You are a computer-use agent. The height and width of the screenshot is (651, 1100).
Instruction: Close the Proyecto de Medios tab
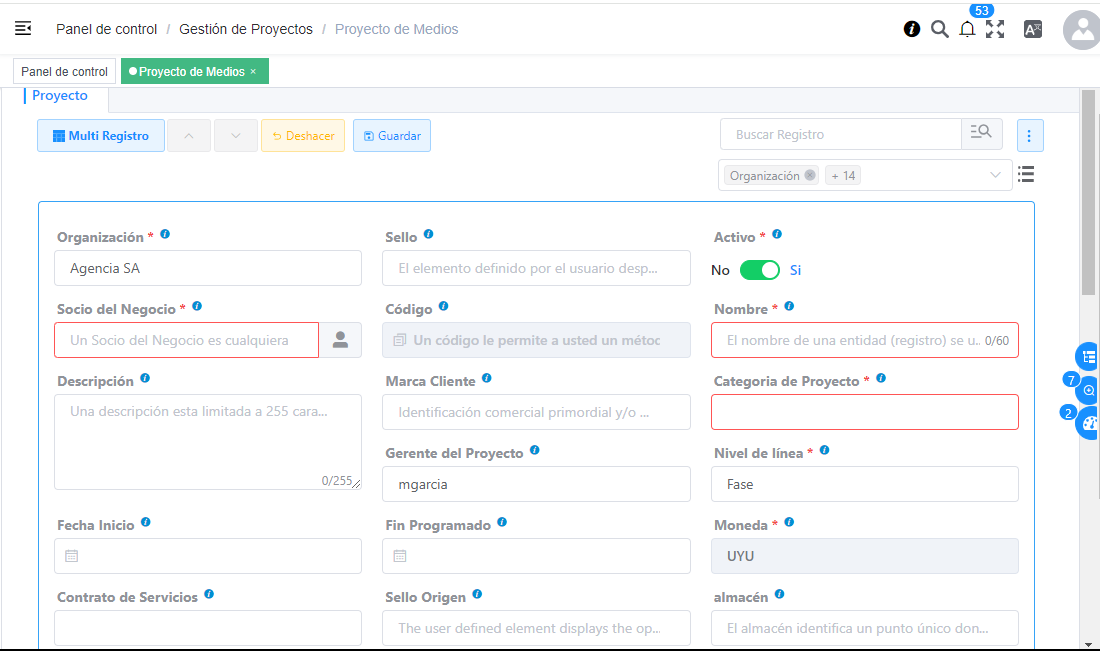click(x=253, y=72)
